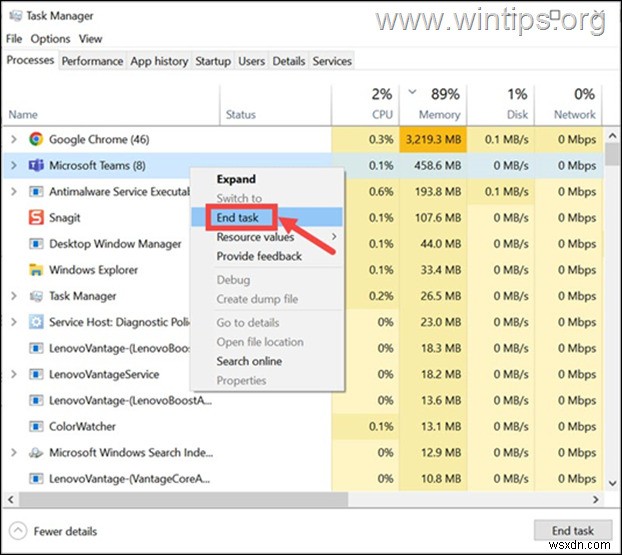Click the LenovoVantage-(VantageCoreA... icon

(x=36, y=479)
